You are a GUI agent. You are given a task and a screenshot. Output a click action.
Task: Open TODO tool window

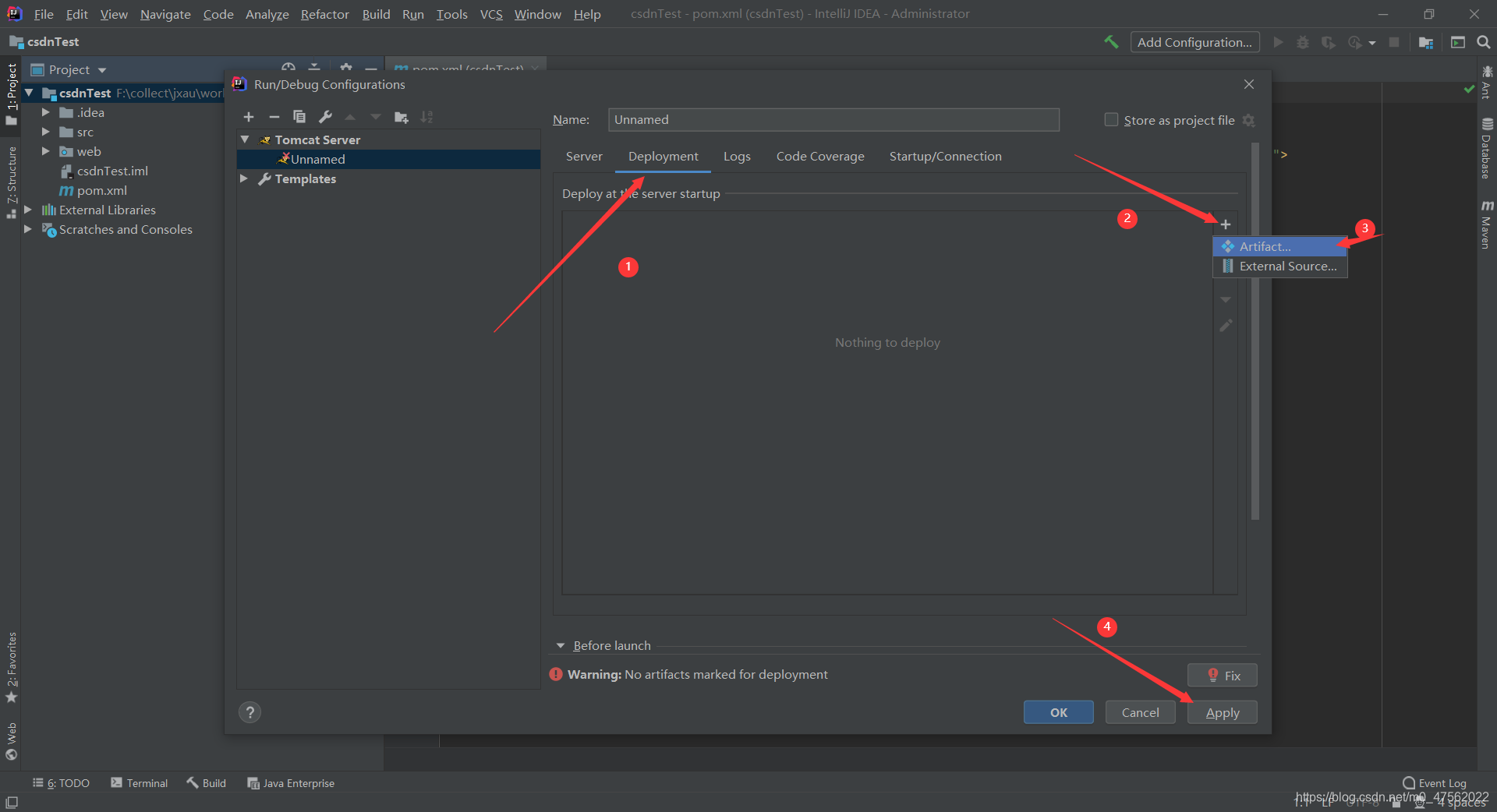coord(62,783)
